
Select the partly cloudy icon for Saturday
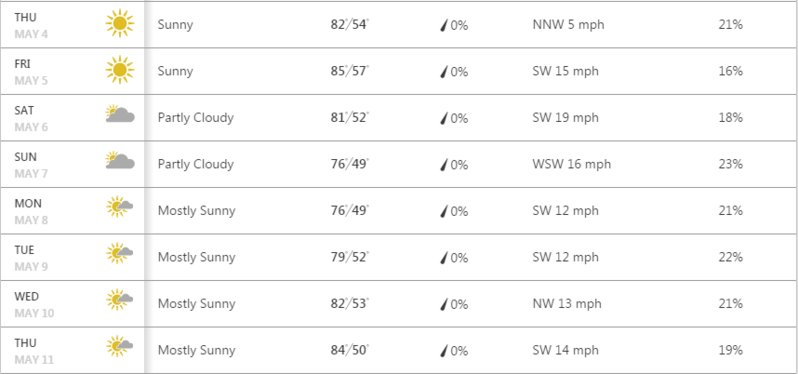point(120,113)
